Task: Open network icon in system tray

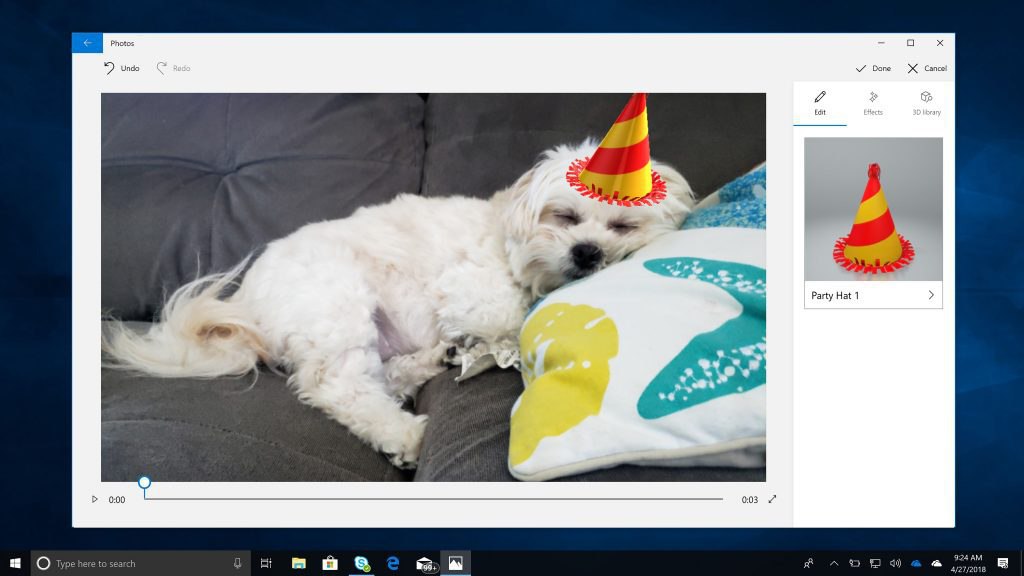Action: (x=875, y=563)
